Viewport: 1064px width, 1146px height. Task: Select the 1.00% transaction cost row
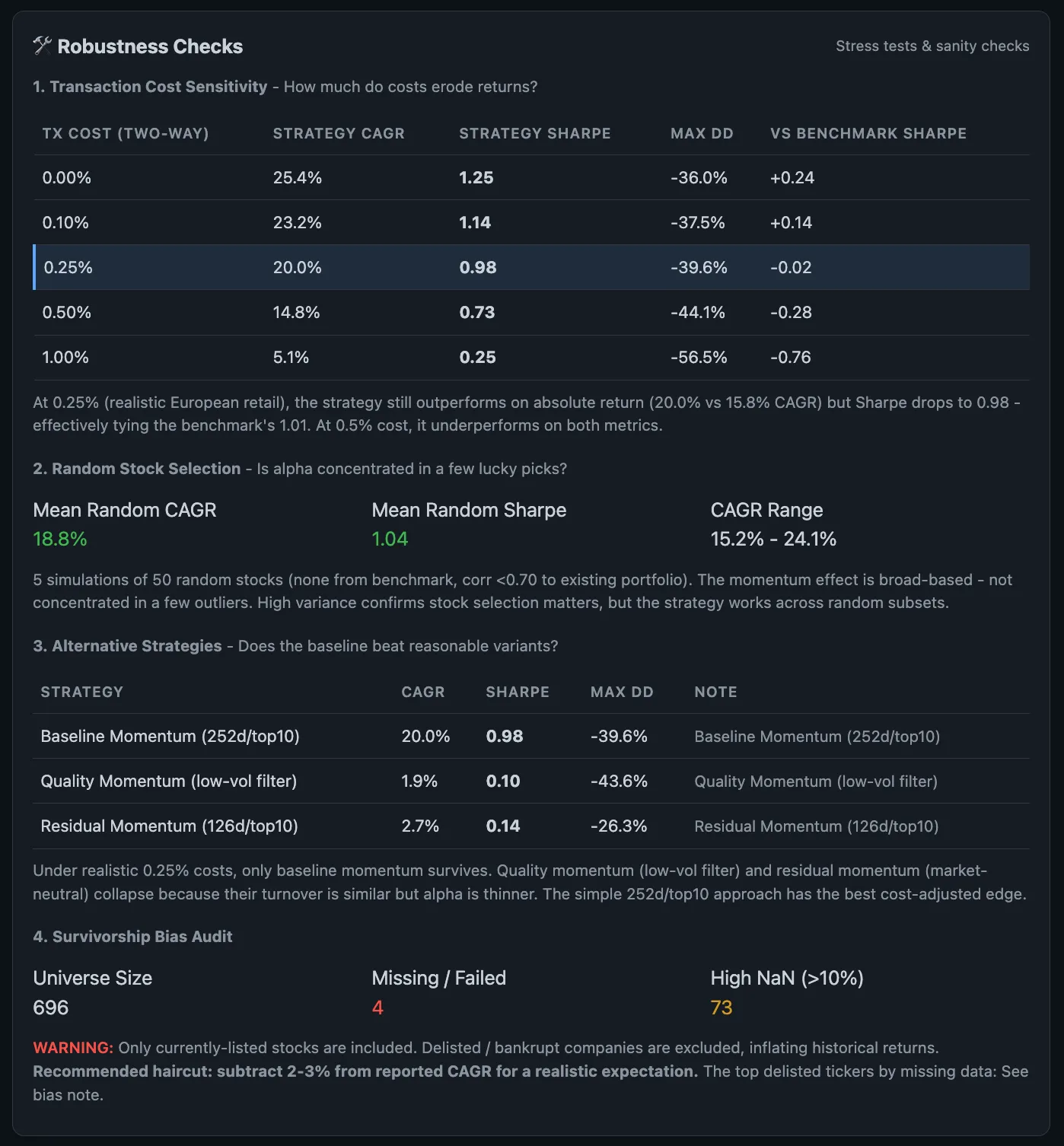click(531, 358)
